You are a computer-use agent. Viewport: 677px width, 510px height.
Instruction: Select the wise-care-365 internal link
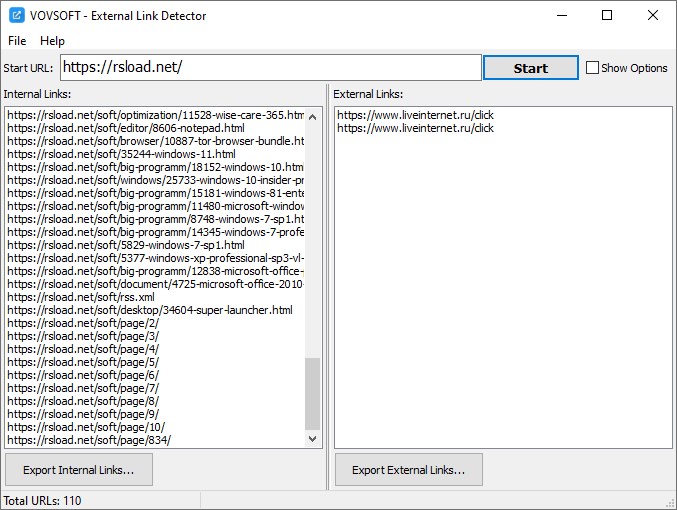[x=155, y=115]
